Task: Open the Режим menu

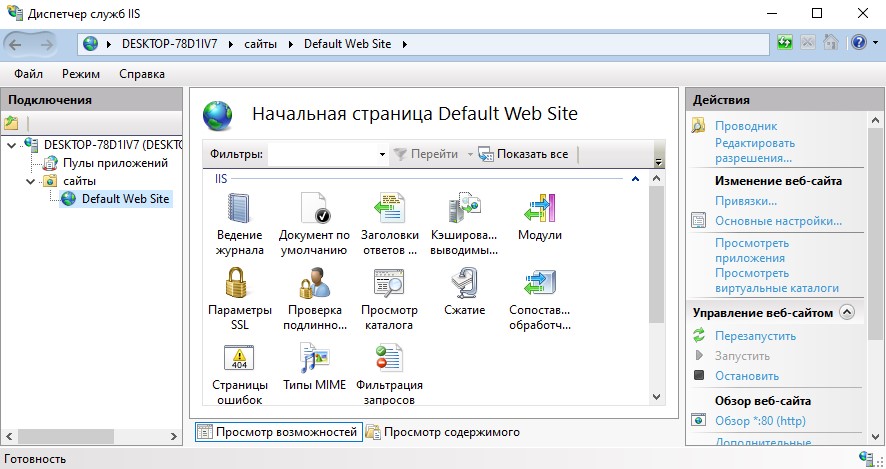Action: [81, 74]
